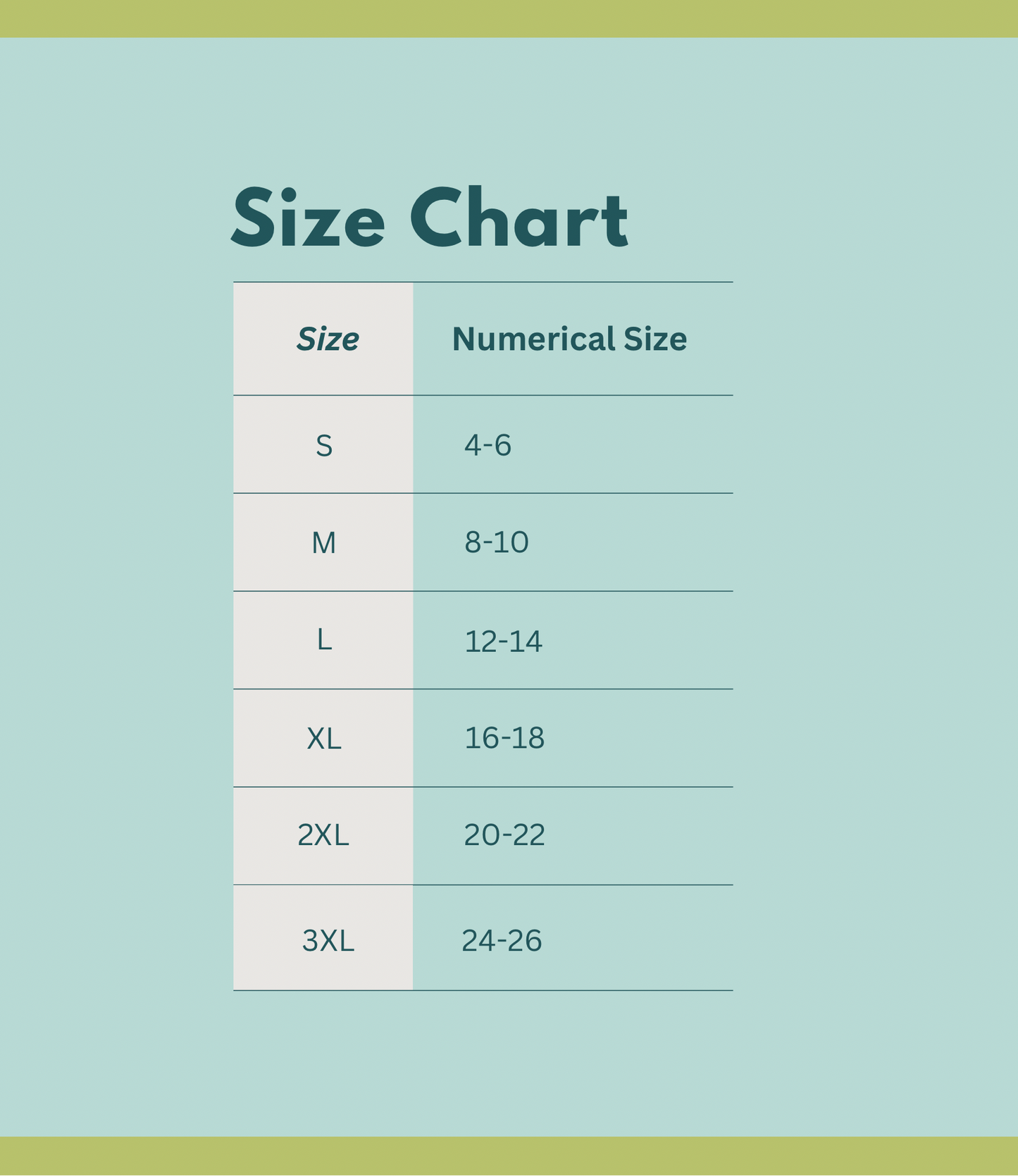Click the word 'Chart' in the title

click(519, 218)
